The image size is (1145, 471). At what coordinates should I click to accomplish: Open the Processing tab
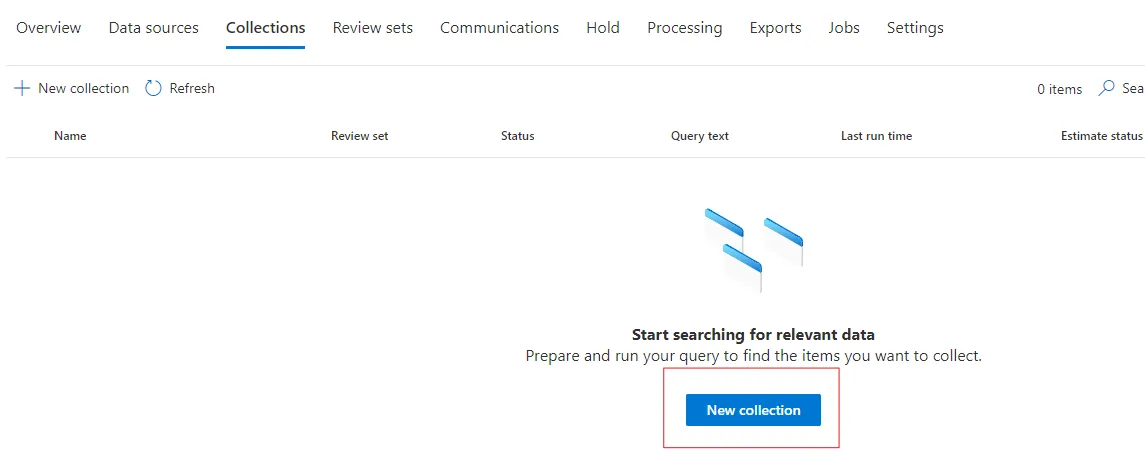tap(684, 28)
